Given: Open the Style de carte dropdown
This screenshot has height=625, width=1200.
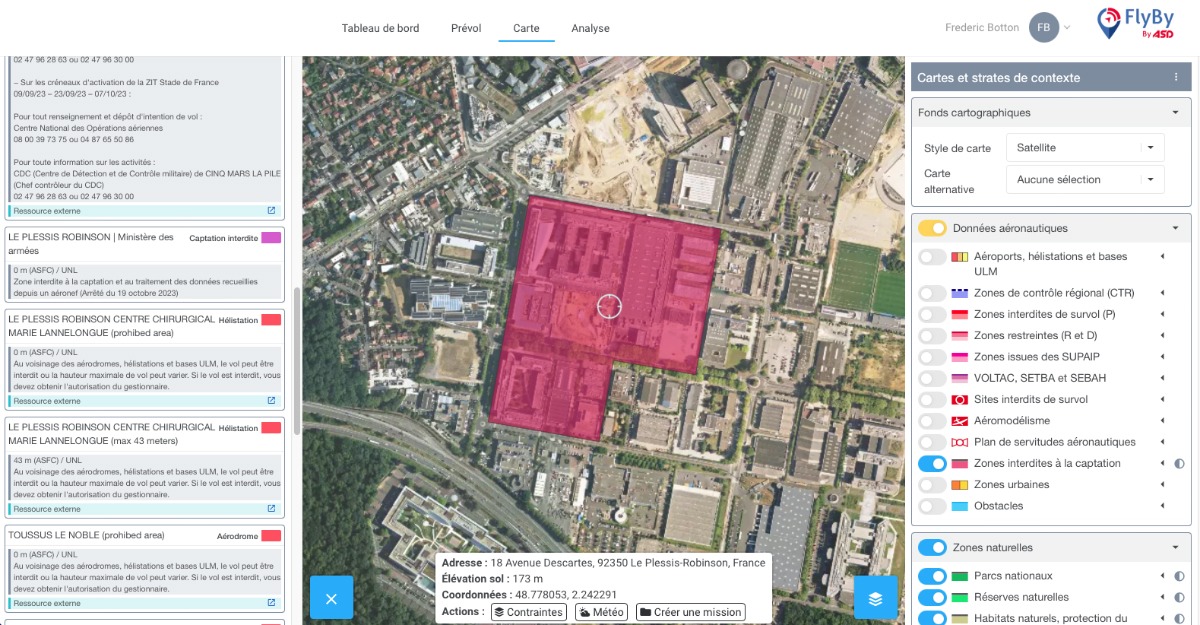Looking at the screenshot, I should pos(1085,147).
